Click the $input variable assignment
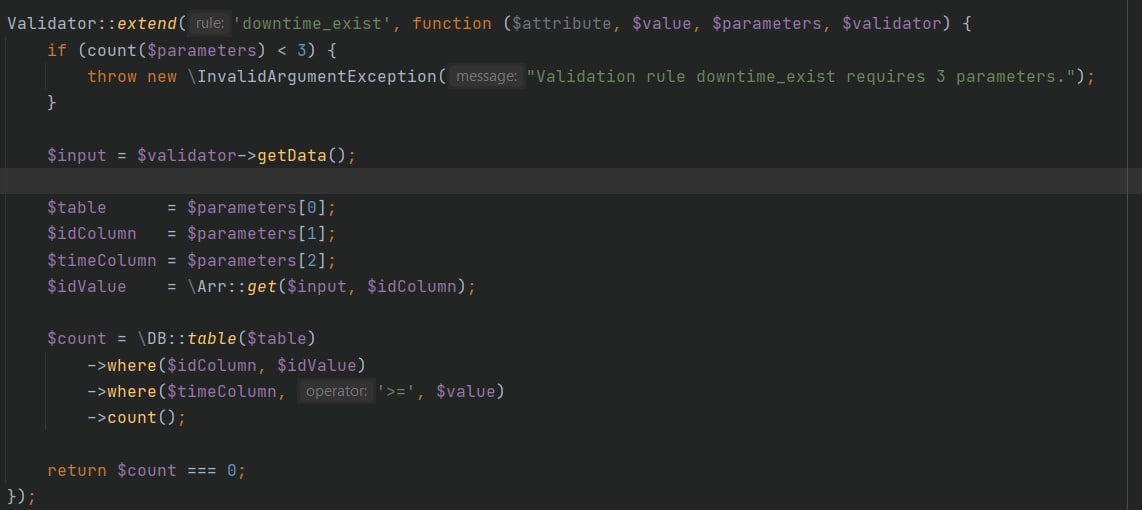The height and width of the screenshot is (510, 1142). click(x=76, y=155)
